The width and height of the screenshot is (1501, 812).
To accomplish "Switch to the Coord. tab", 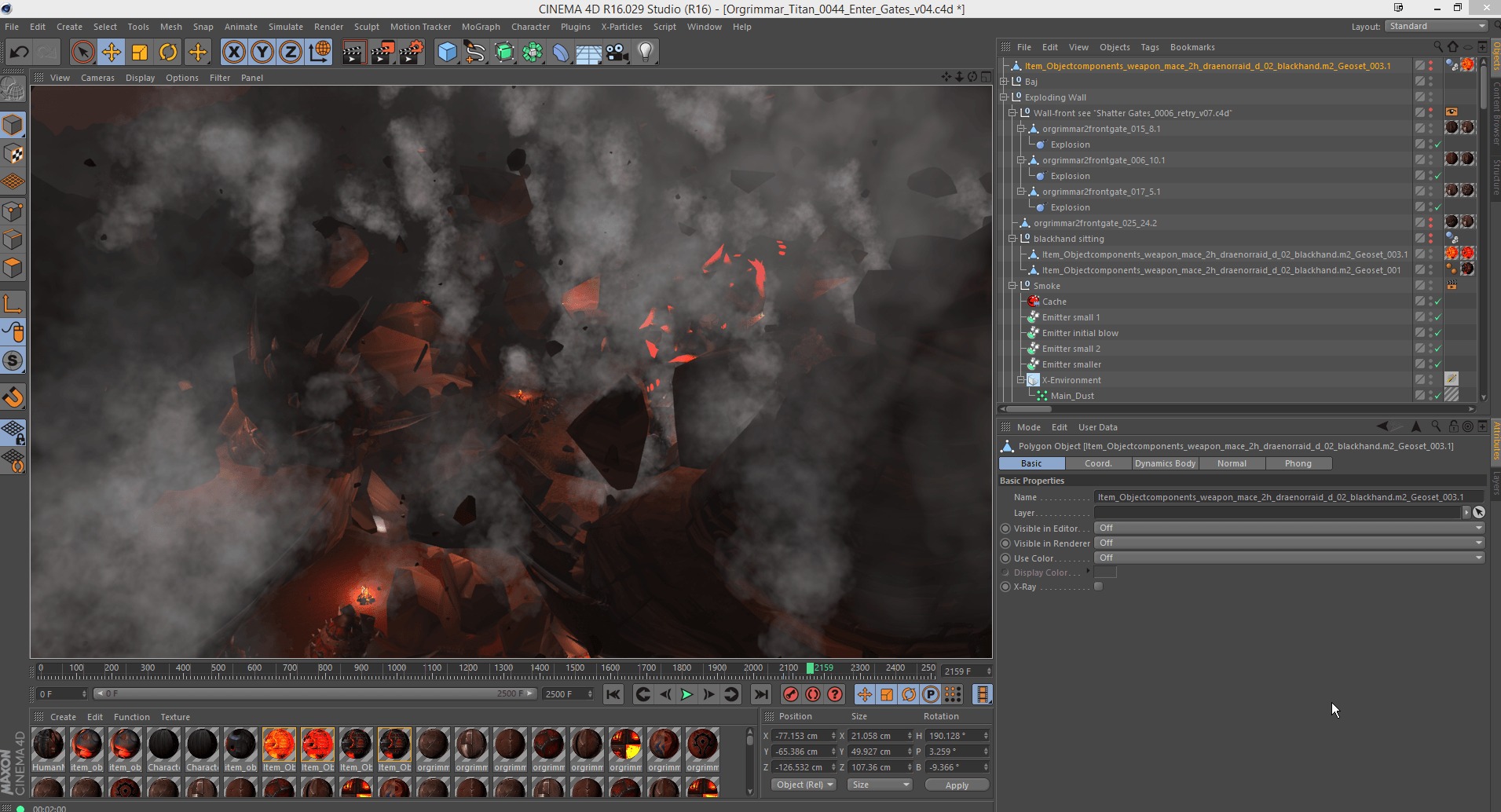I will (1098, 463).
